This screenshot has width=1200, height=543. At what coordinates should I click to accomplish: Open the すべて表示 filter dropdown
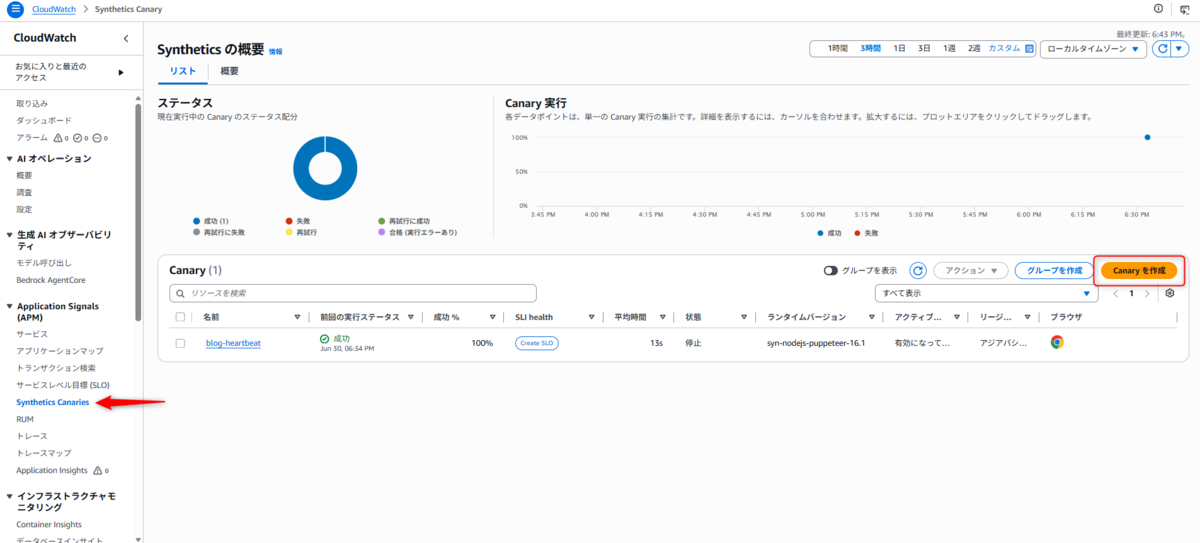[986, 293]
